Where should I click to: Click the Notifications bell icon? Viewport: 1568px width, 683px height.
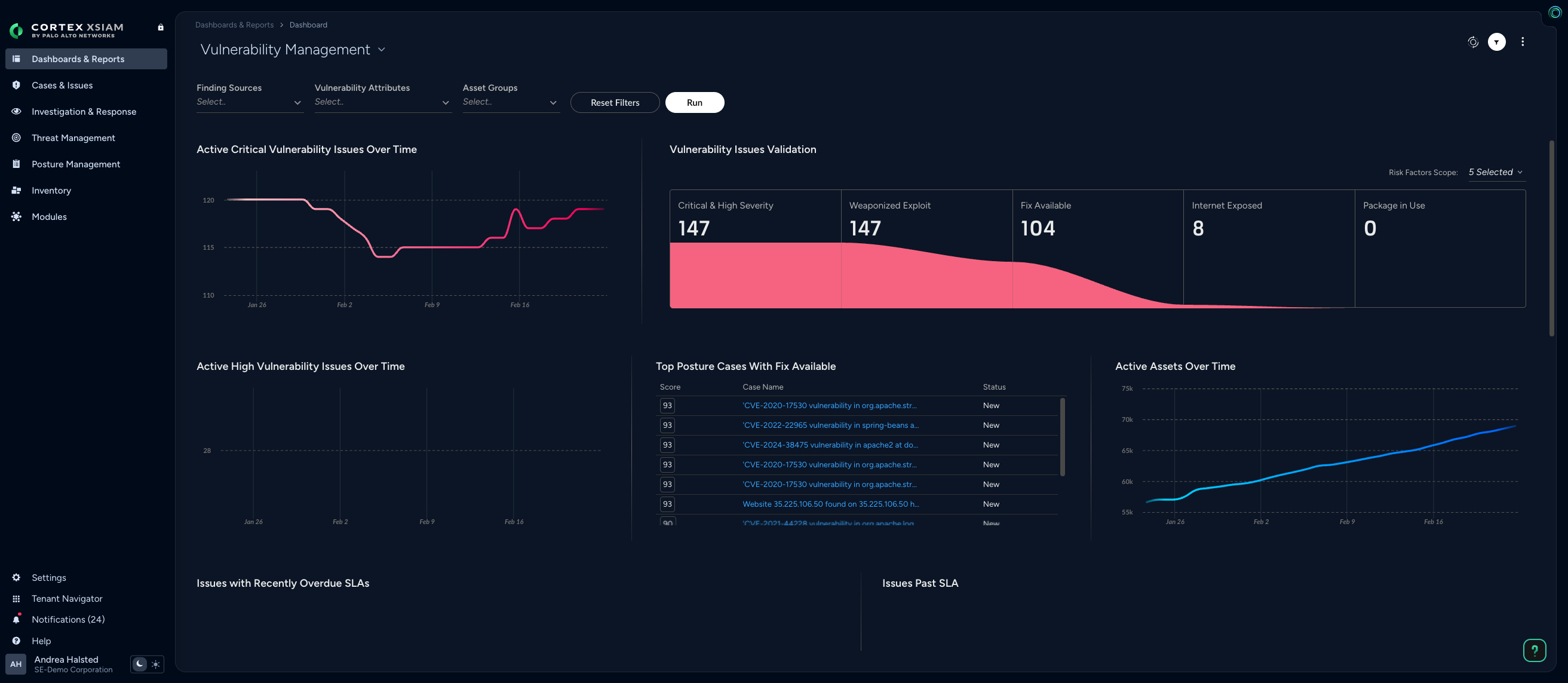pyautogui.click(x=17, y=620)
